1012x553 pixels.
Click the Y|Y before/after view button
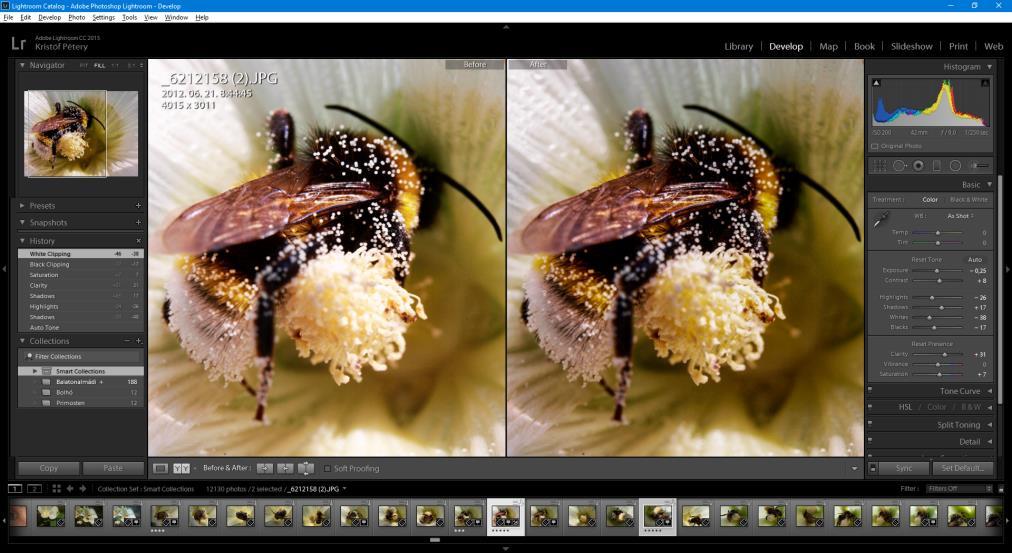coord(181,468)
